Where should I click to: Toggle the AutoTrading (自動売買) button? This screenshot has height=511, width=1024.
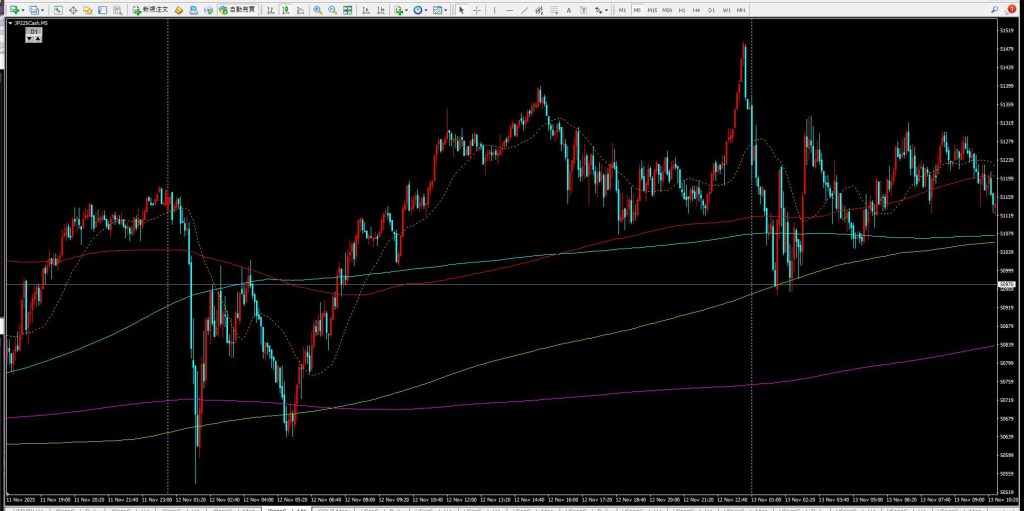point(236,10)
